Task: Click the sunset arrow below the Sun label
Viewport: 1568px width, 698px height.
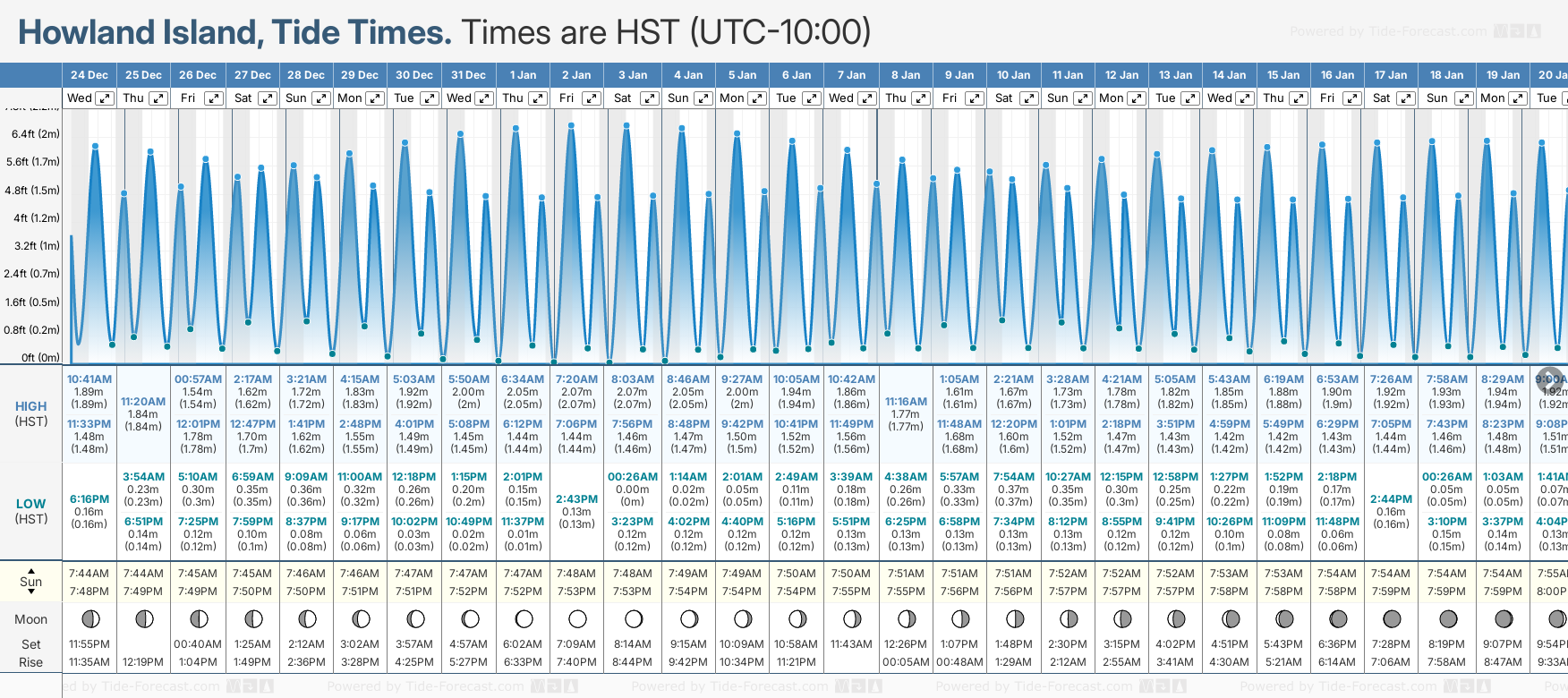Action: 31,592
